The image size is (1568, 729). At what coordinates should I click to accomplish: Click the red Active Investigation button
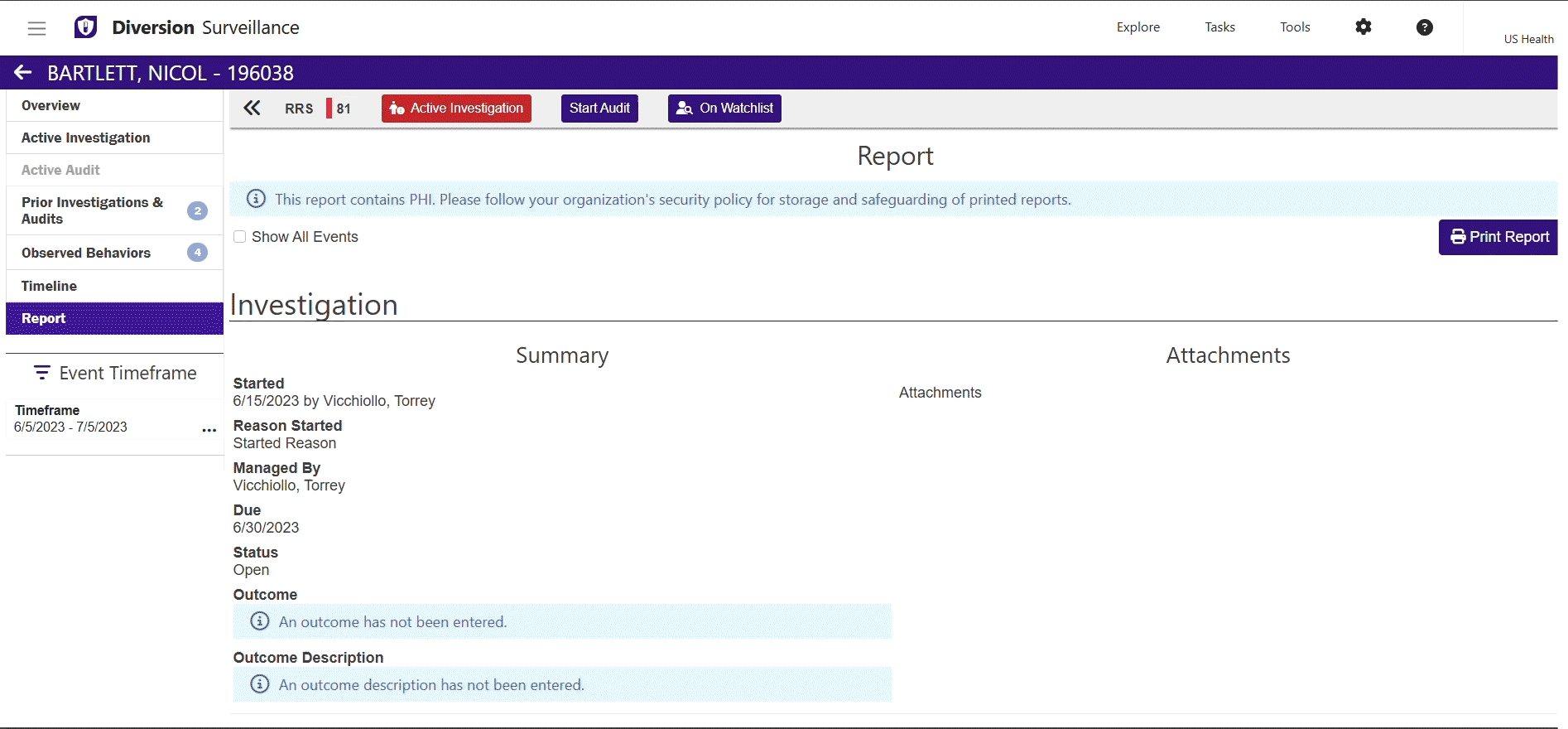(456, 109)
